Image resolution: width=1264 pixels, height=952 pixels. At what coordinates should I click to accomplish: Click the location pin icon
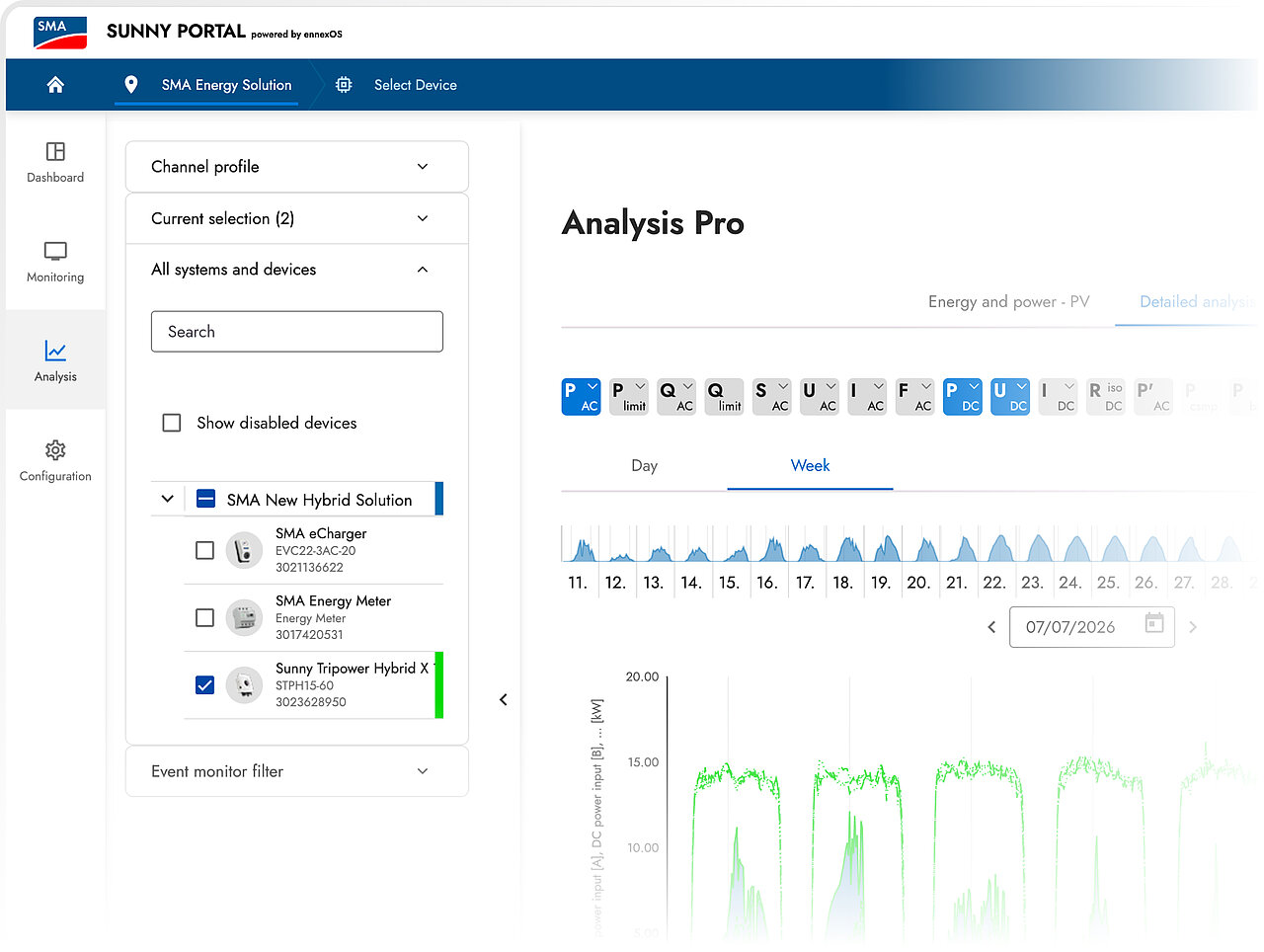131,85
